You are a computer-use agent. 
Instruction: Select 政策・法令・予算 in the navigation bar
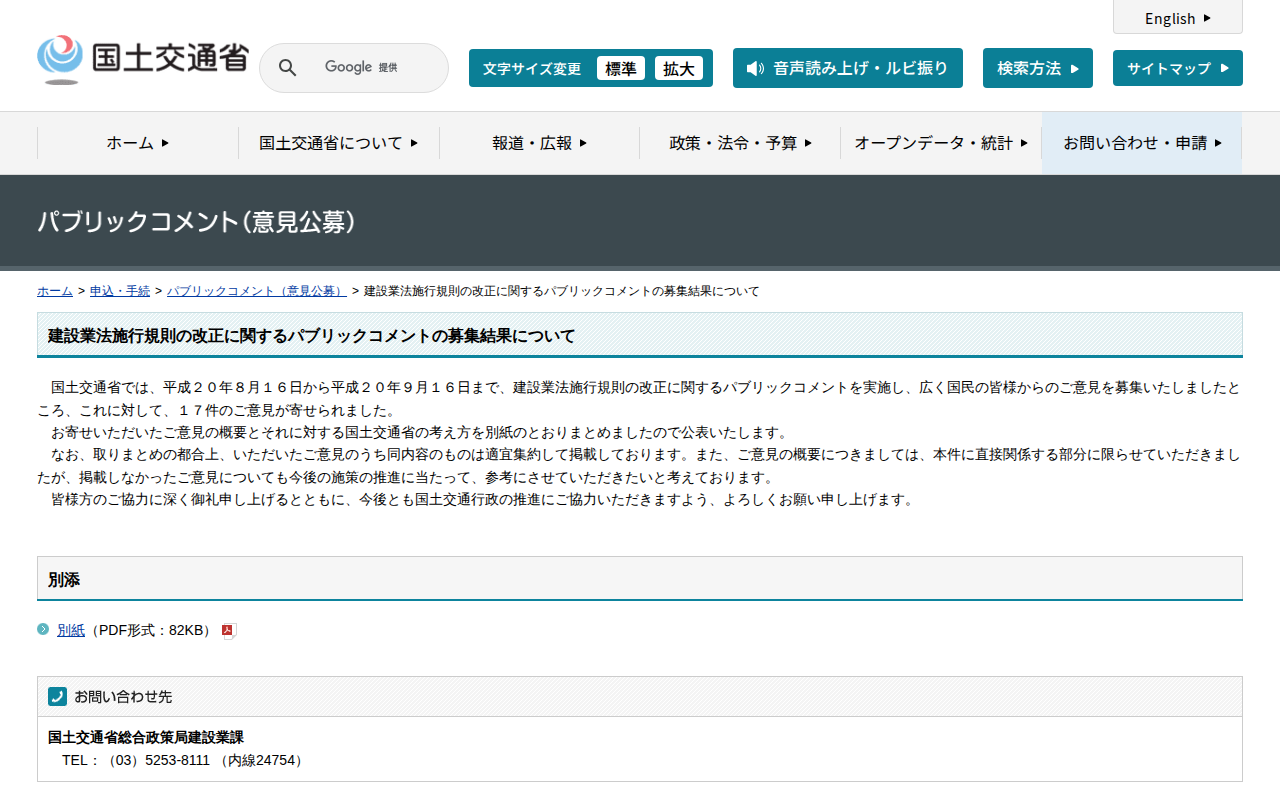click(738, 142)
